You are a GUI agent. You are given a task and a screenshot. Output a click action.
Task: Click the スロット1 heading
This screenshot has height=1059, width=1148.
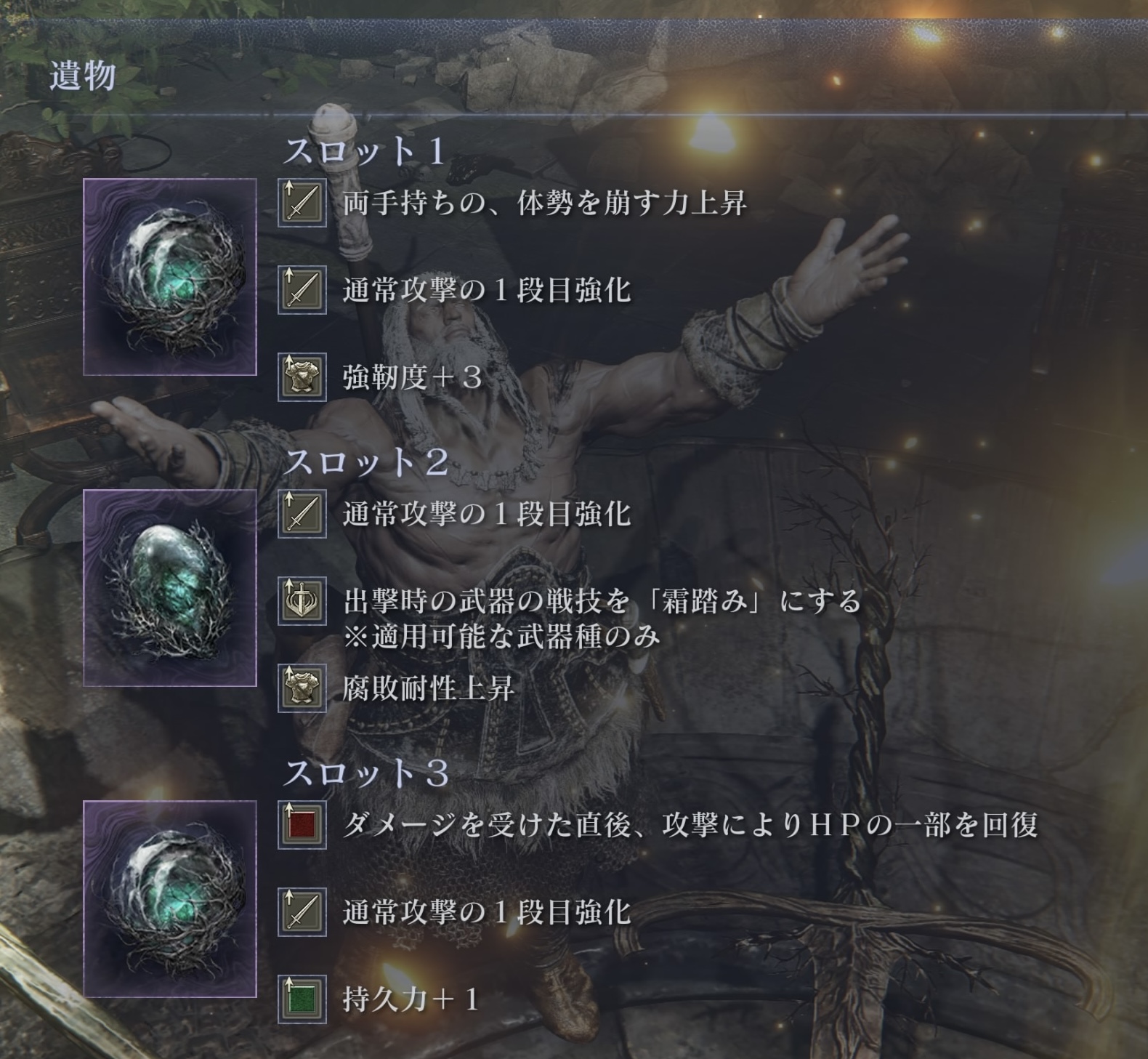(x=364, y=151)
